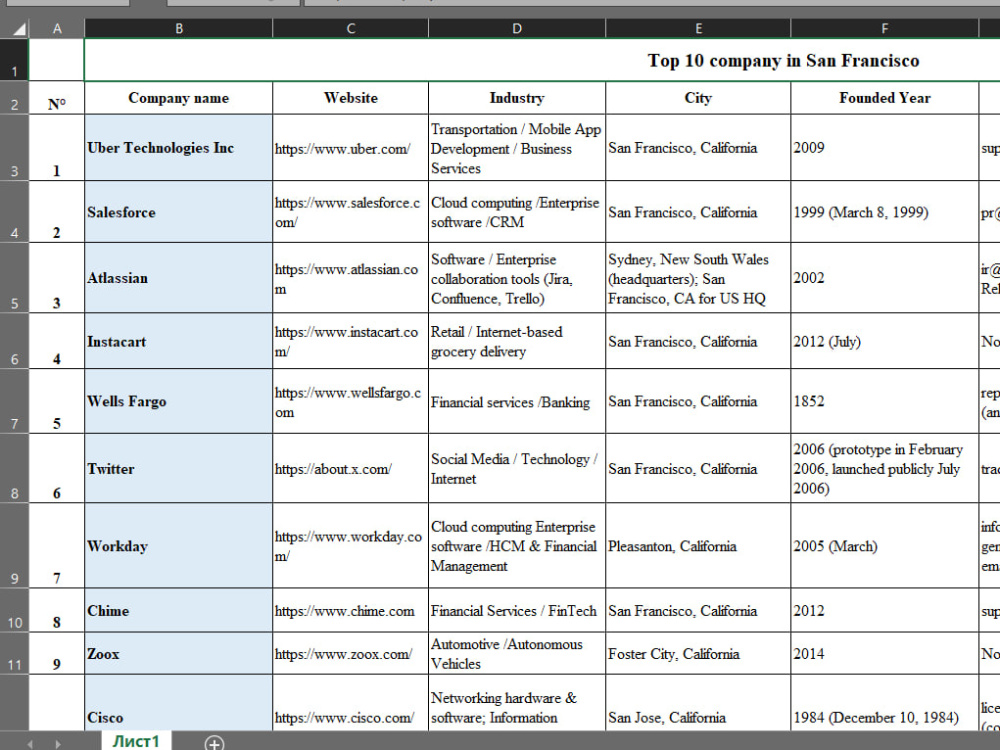Select the 'Twitter' company cell
The image size is (1000, 750).
[x=179, y=468]
